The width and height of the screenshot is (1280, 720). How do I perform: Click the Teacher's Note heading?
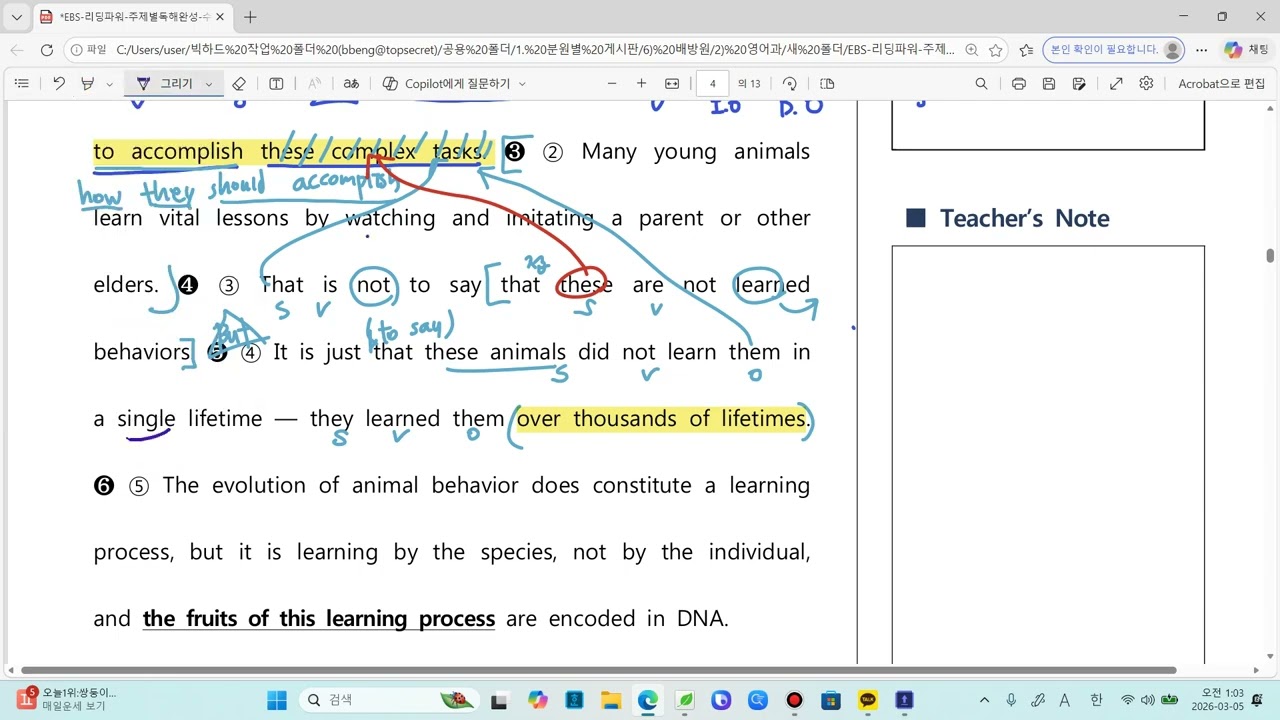coord(1024,218)
